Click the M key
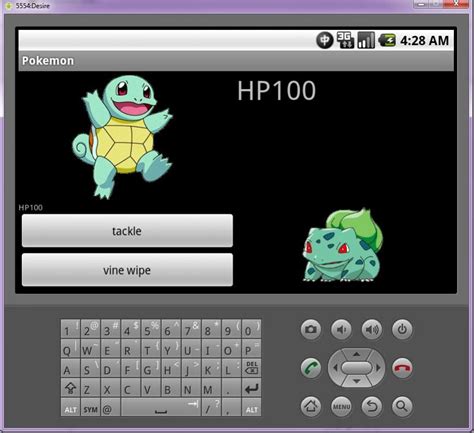 click(211, 388)
